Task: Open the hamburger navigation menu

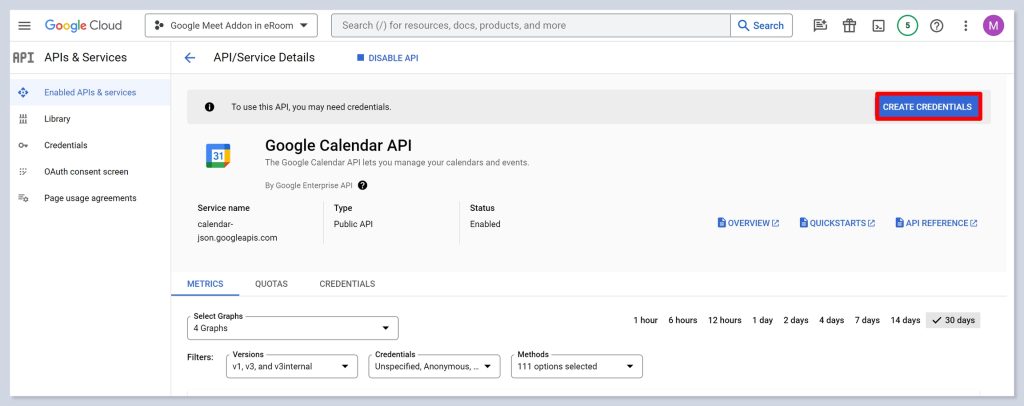Action: (25, 25)
